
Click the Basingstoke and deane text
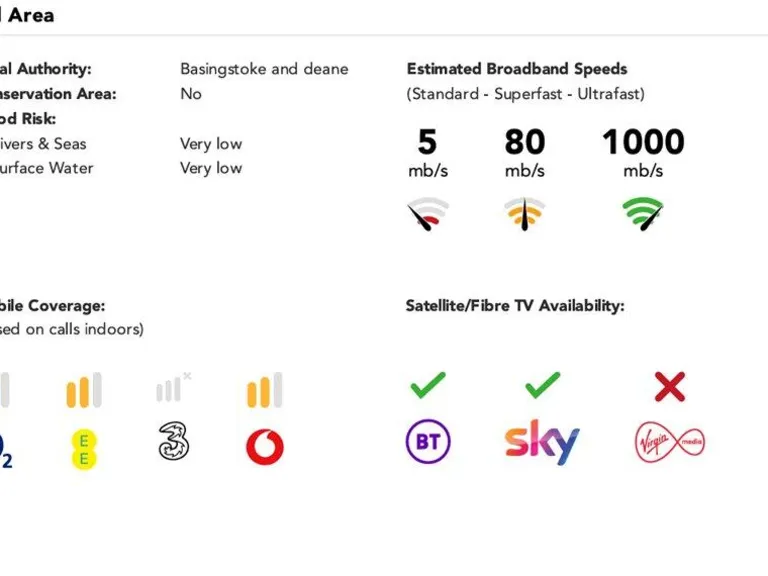click(x=264, y=69)
